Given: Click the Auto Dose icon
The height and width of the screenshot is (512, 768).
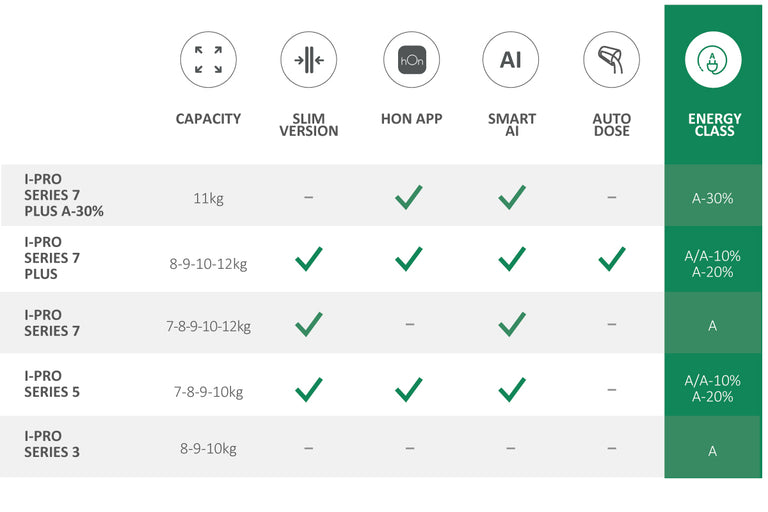Looking at the screenshot, I should click(611, 59).
